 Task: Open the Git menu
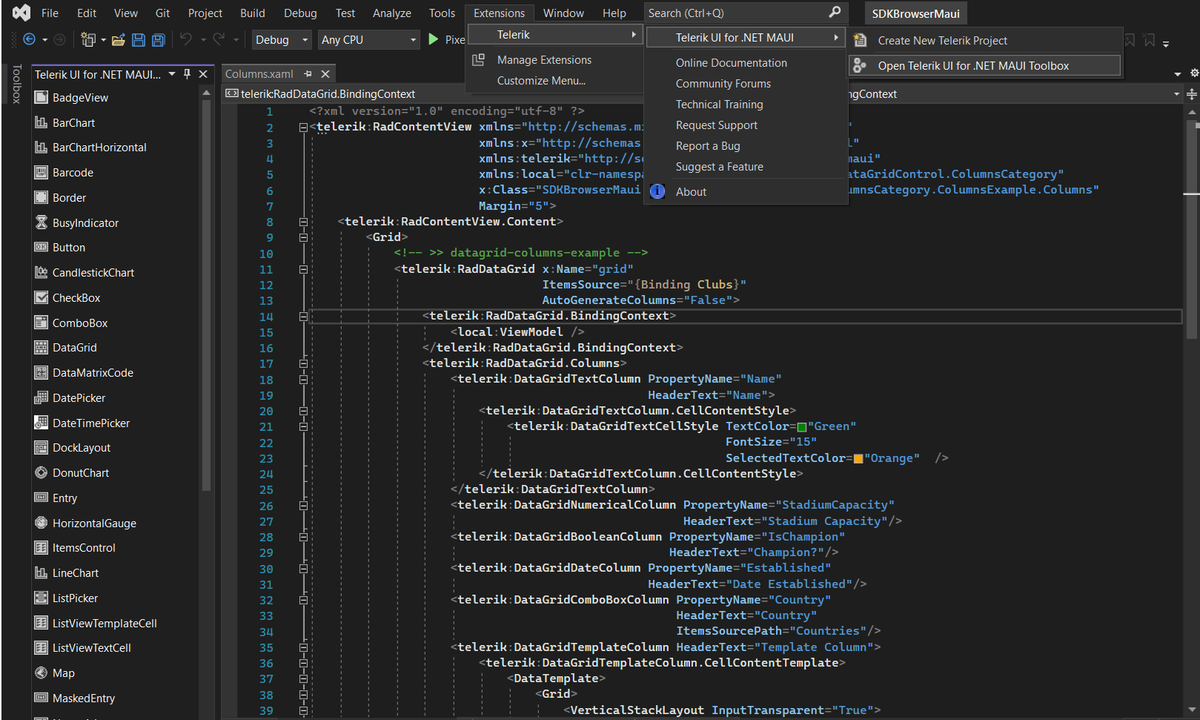pos(162,13)
